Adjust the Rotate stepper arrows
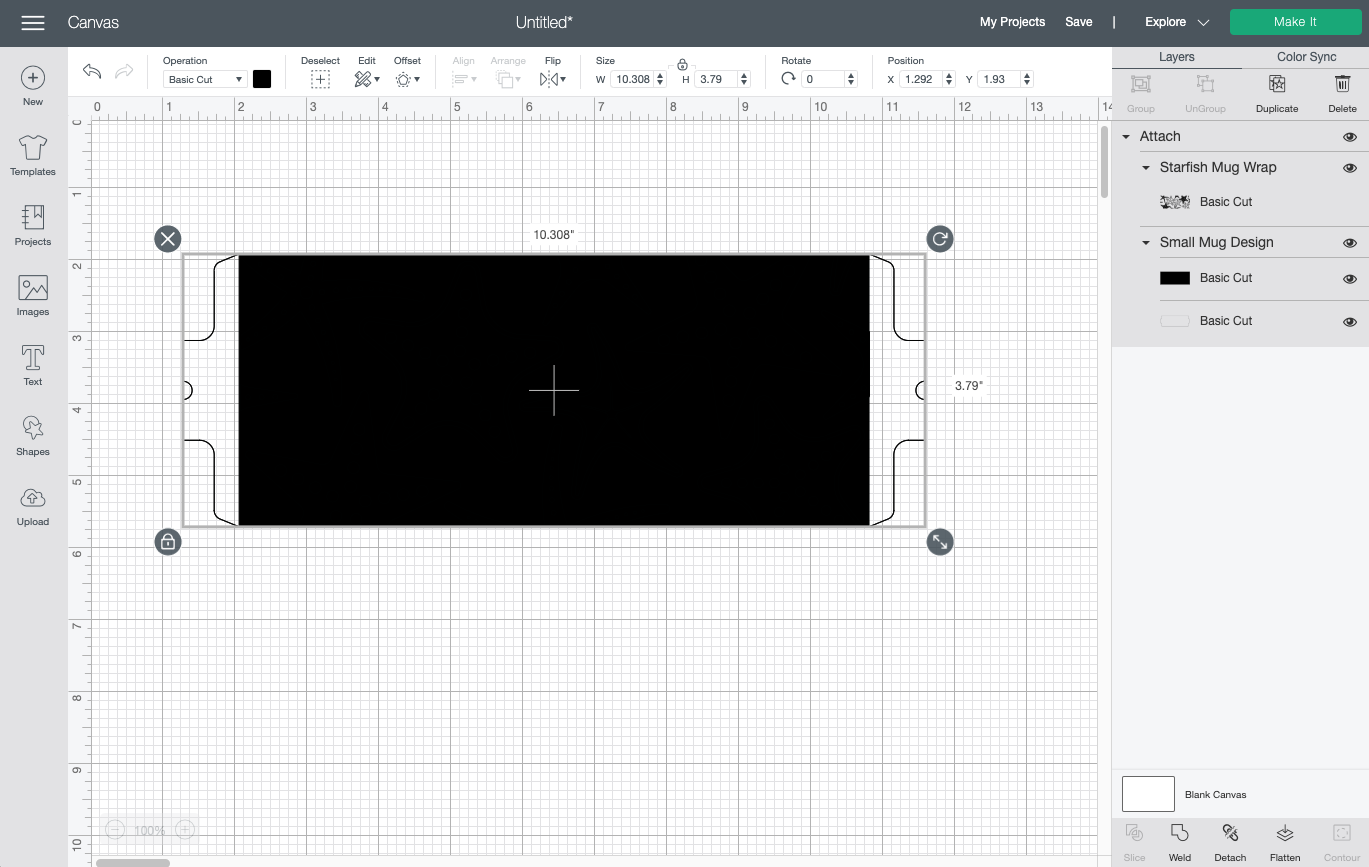Image resolution: width=1369 pixels, height=867 pixels. point(851,79)
